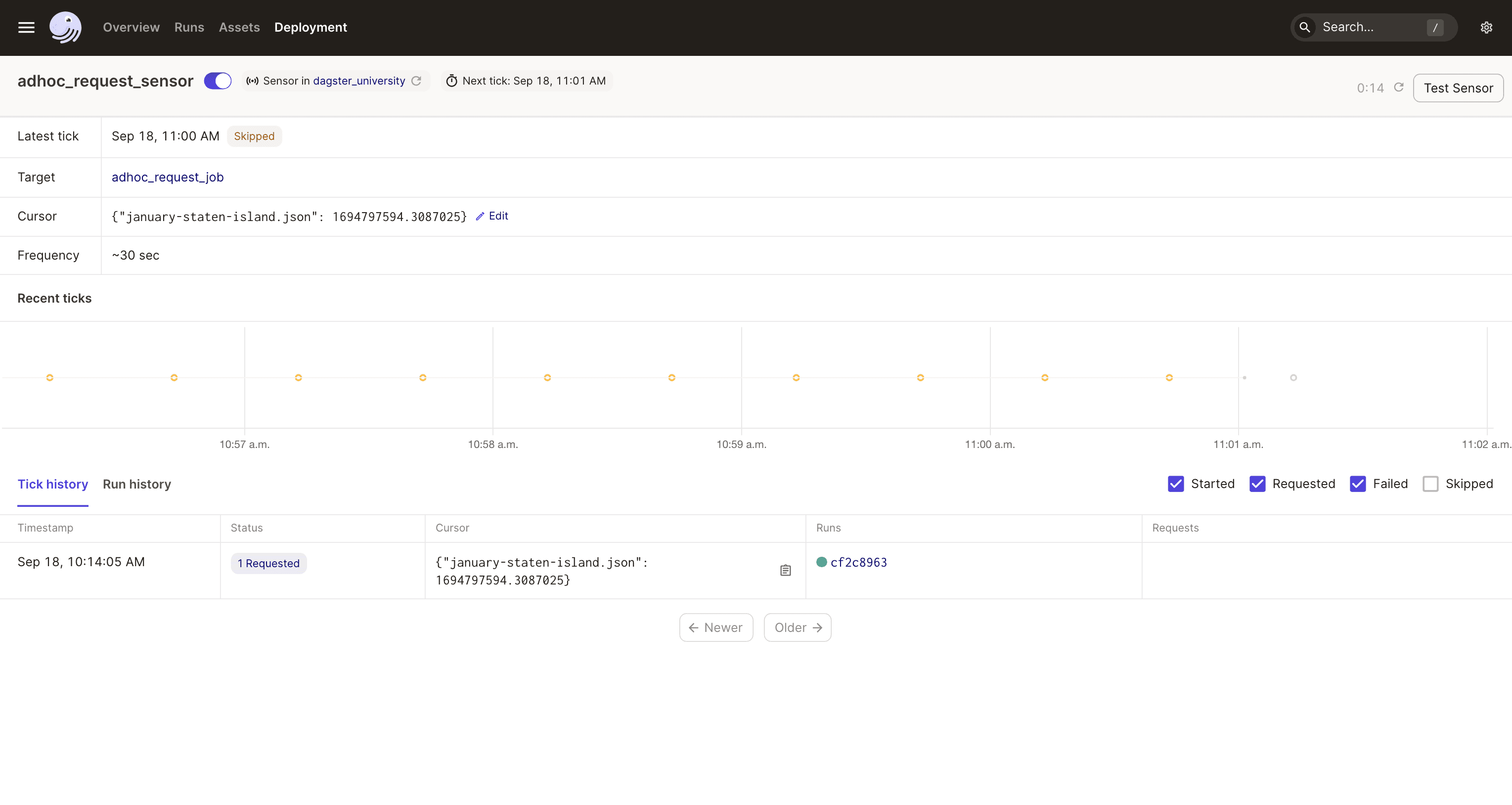Navigate to the Assets page
1512x805 pixels.
click(239, 27)
